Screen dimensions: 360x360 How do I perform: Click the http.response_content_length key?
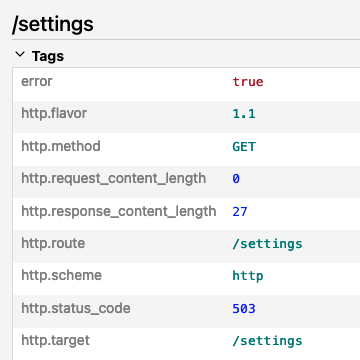click(119, 212)
